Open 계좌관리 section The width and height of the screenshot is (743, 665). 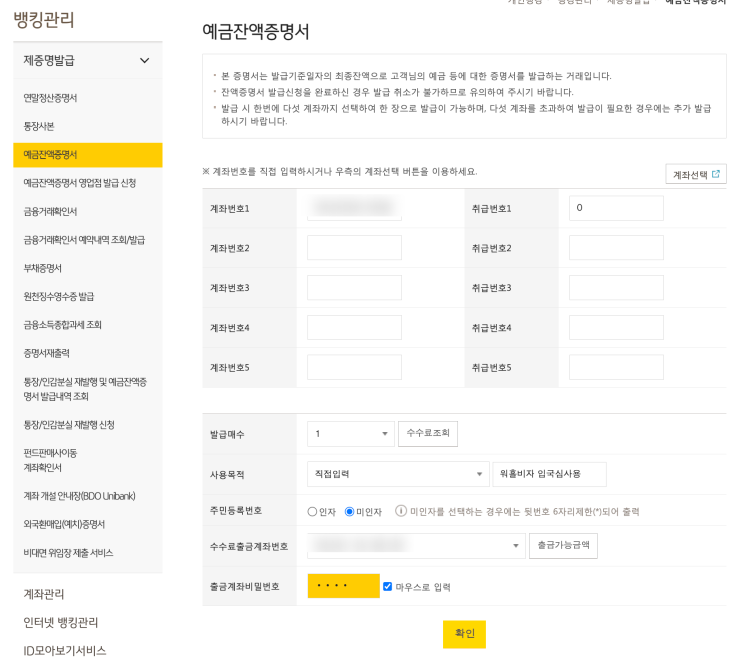pos(44,594)
